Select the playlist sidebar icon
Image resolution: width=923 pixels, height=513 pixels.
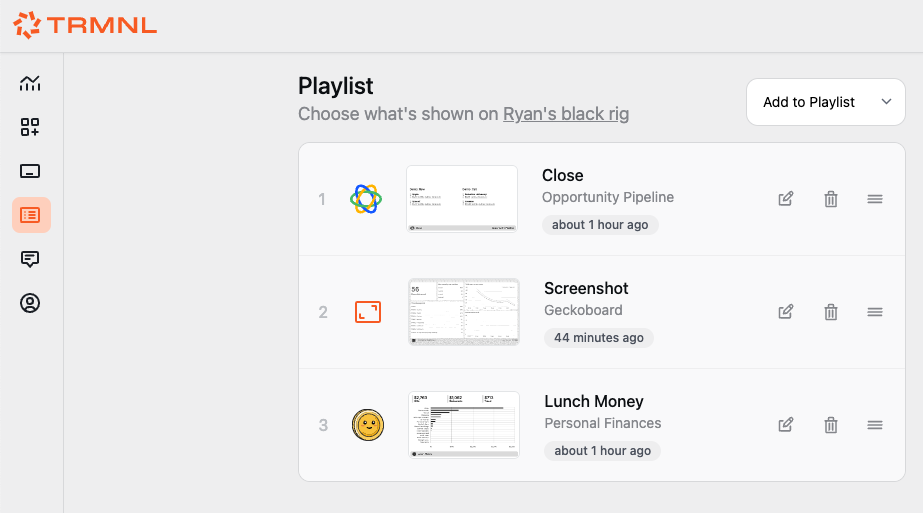[31, 215]
